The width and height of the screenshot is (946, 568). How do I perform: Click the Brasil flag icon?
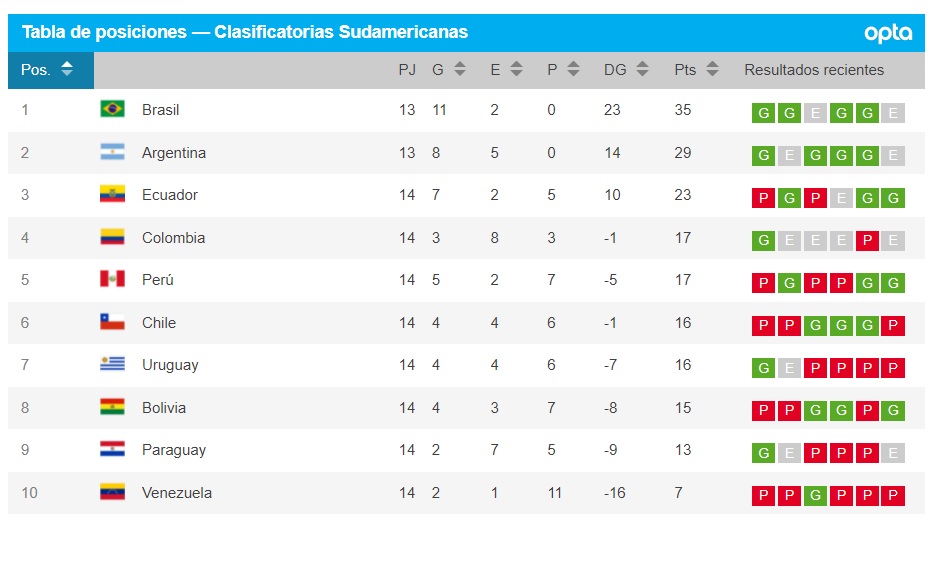[112, 109]
